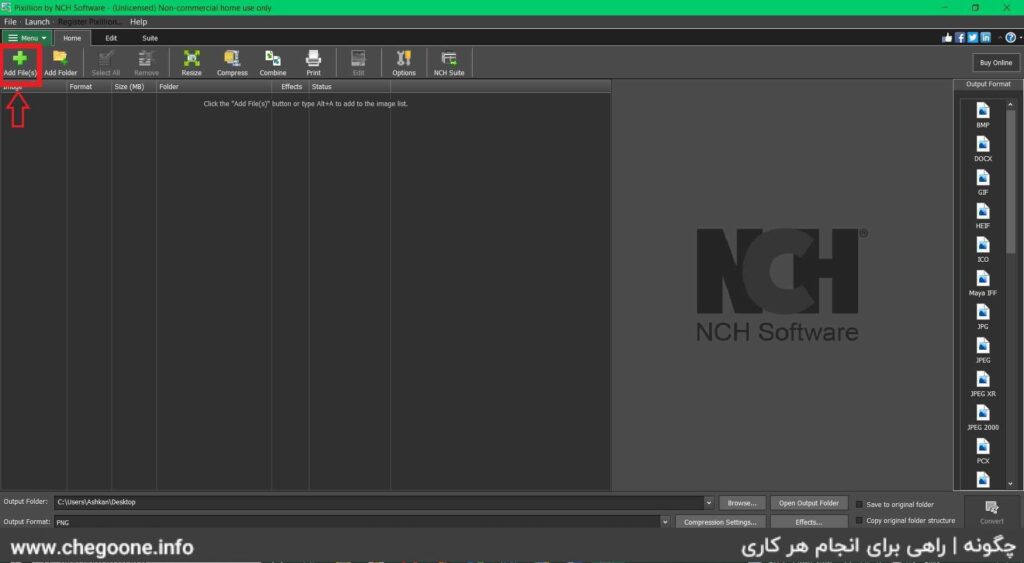The width and height of the screenshot is (1024, 563).
Task: Click the Print toolbar icon
Action: pos(313,63)
